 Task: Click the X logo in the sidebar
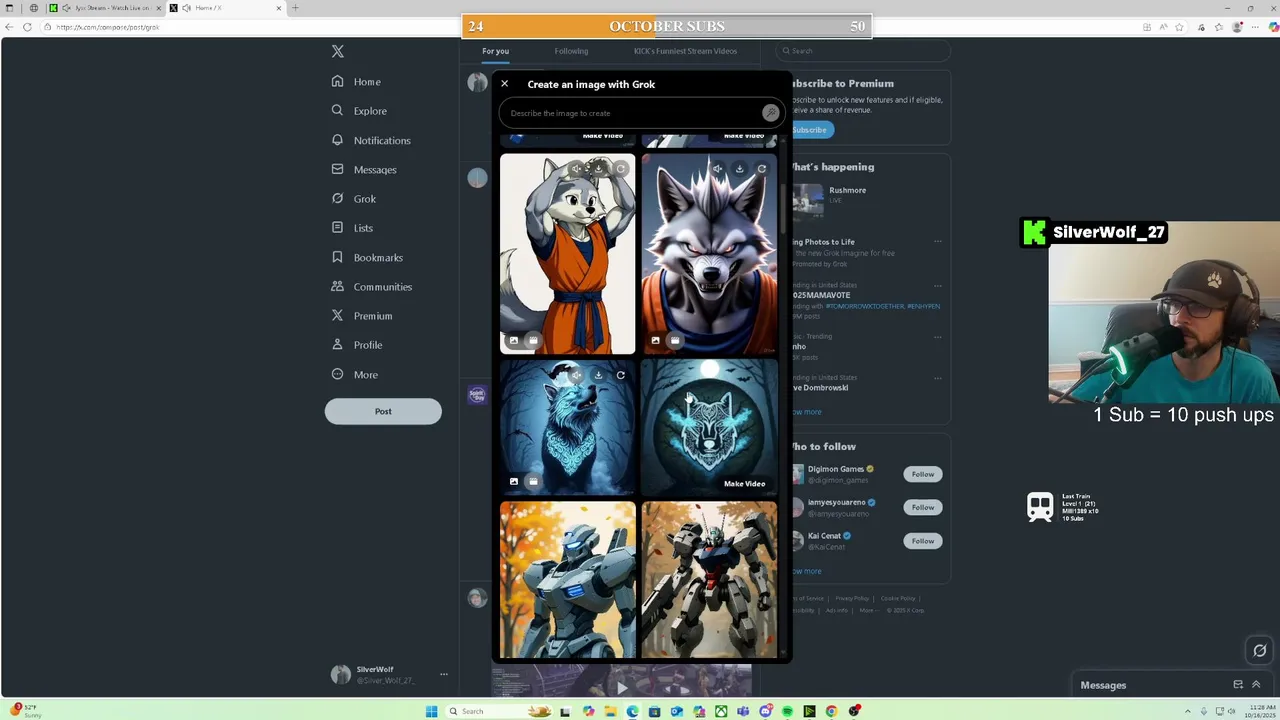pos(338,51)
